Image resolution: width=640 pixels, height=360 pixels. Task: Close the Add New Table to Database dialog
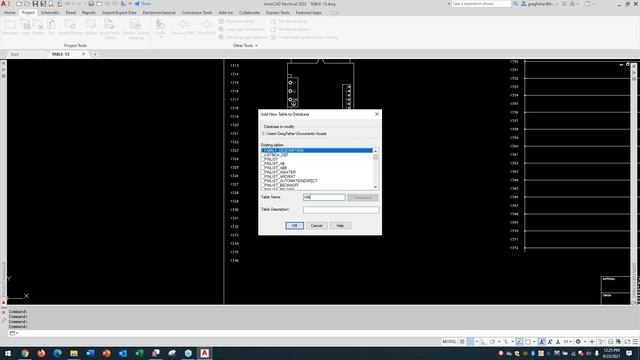(376, 114)
